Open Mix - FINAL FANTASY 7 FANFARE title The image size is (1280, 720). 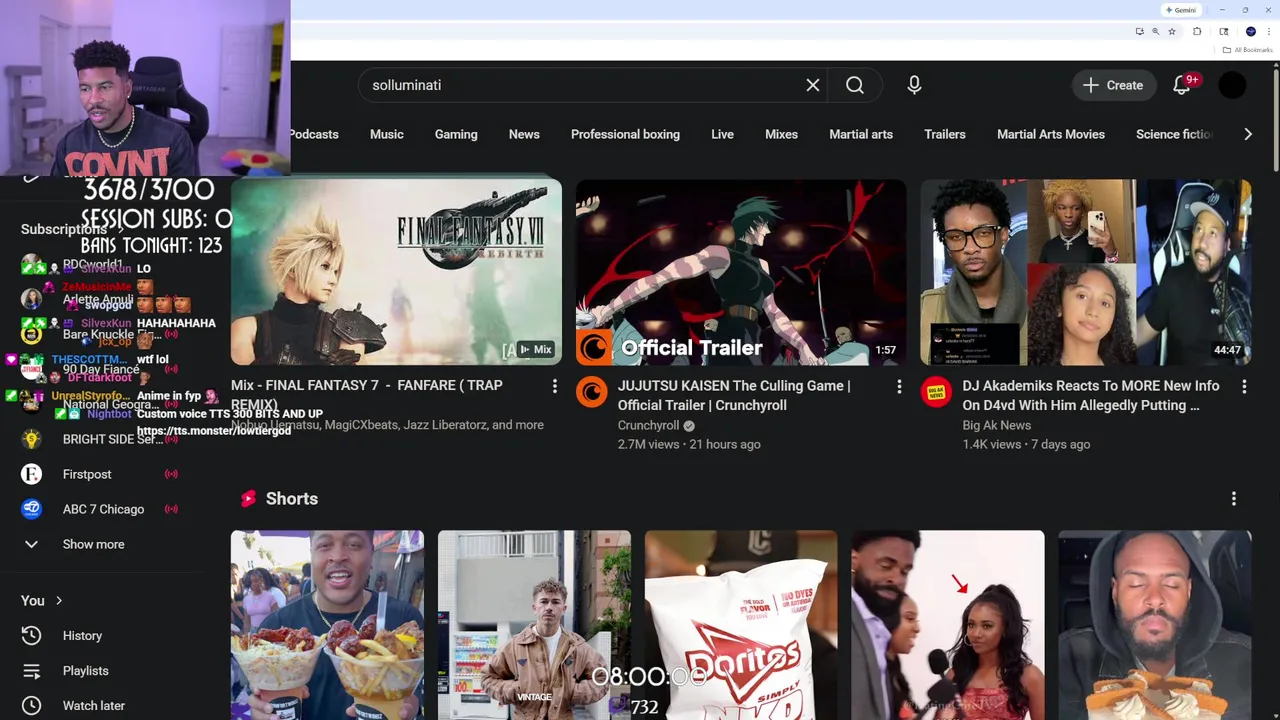(367, 395)
